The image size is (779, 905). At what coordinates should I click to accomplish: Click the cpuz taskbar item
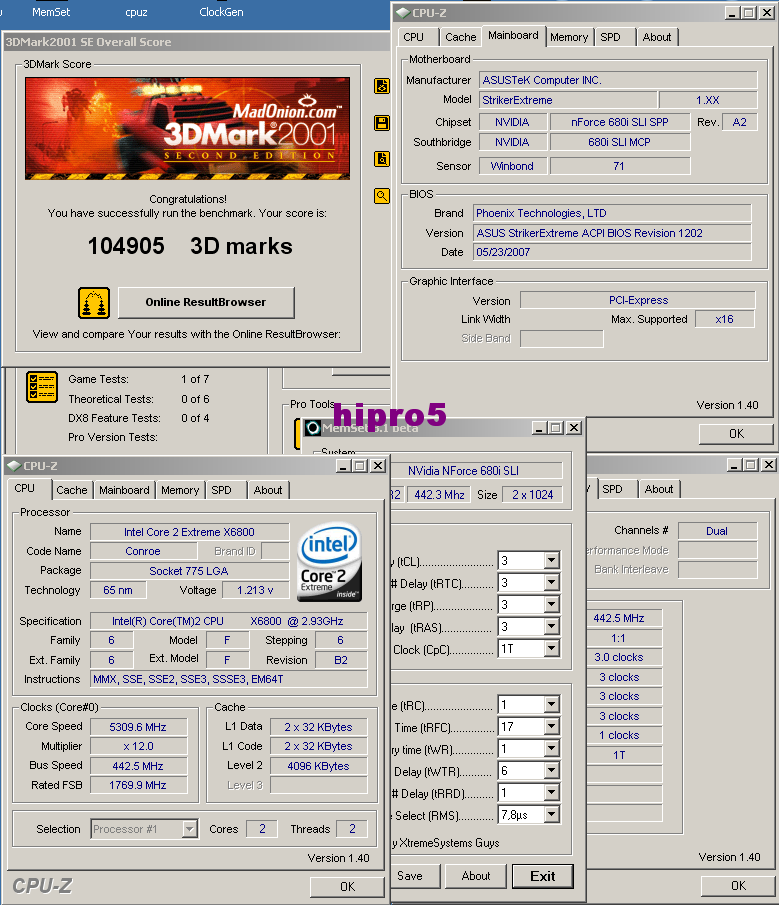point(136,12)
